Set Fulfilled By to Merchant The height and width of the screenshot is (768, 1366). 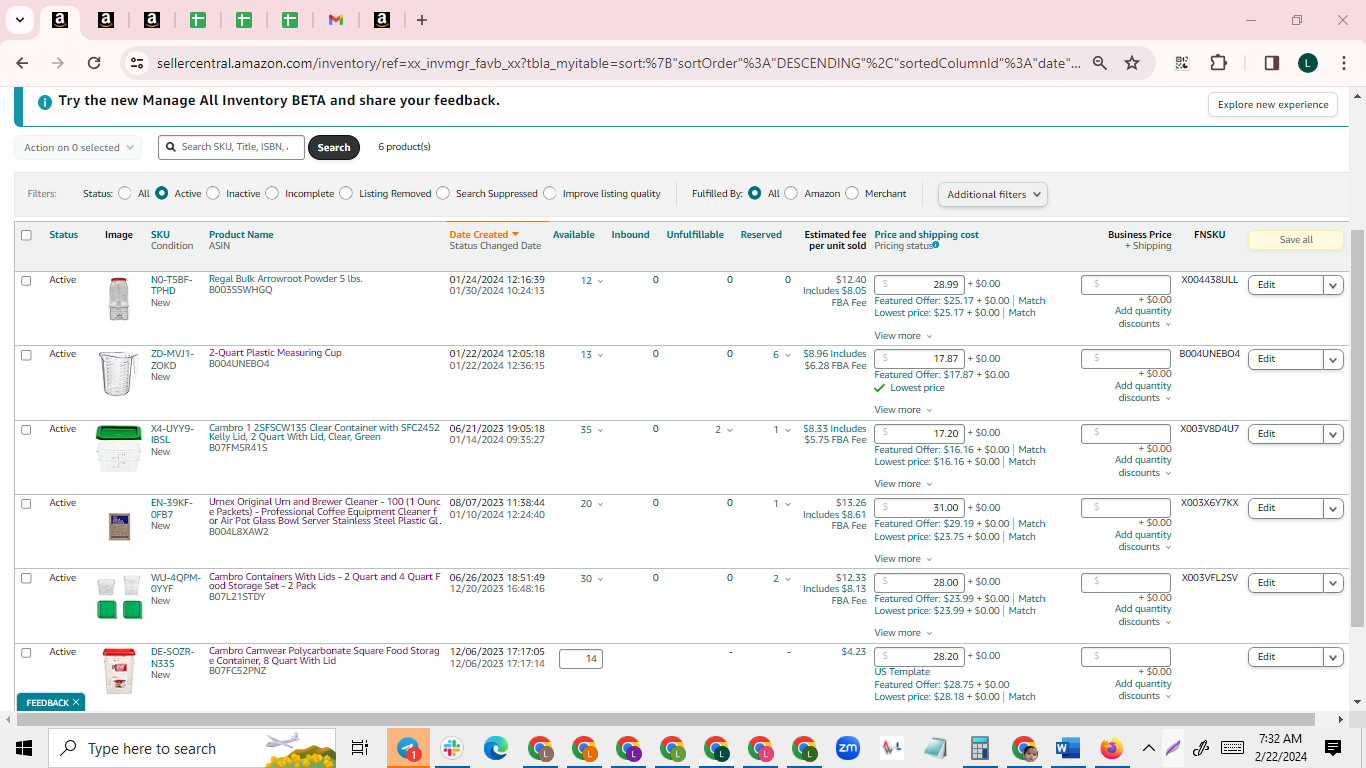(852, 193)
